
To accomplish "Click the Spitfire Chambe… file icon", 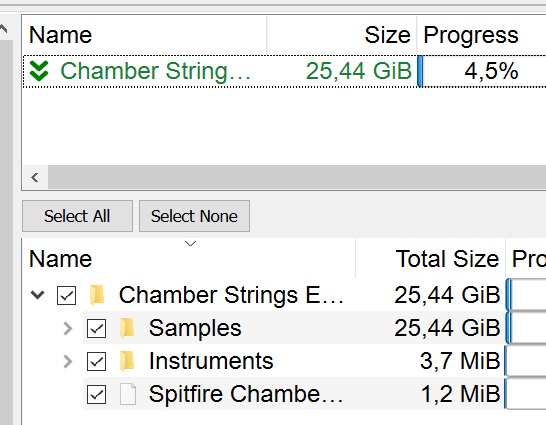I will click(x=128, y=394).
